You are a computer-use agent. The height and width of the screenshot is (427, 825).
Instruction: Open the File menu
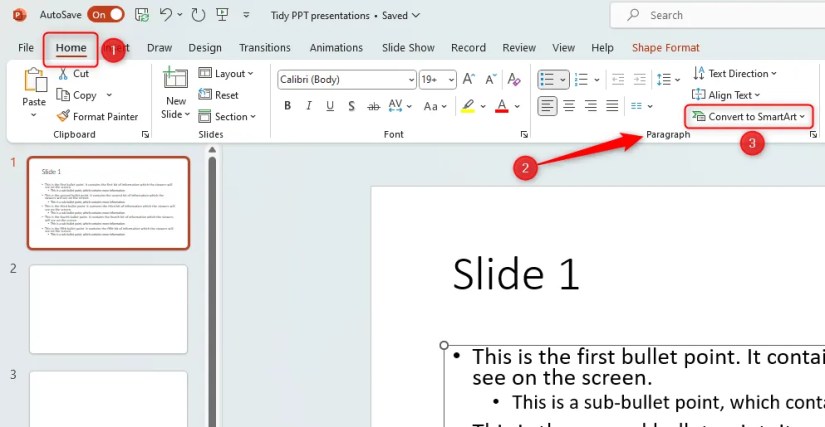coord(26,47)
